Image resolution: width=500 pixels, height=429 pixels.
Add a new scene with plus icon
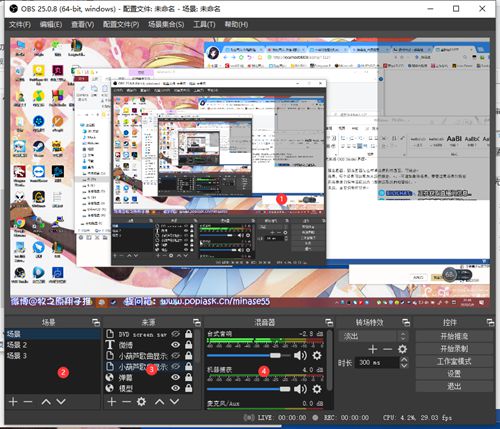pyautogui.click(x=13, y=402)
